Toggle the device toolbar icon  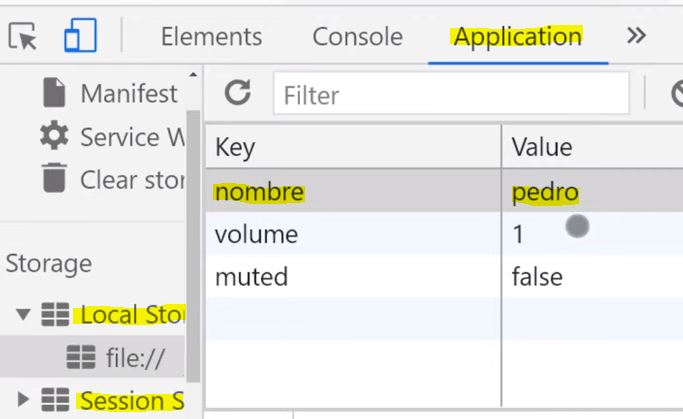click(78, 37)
